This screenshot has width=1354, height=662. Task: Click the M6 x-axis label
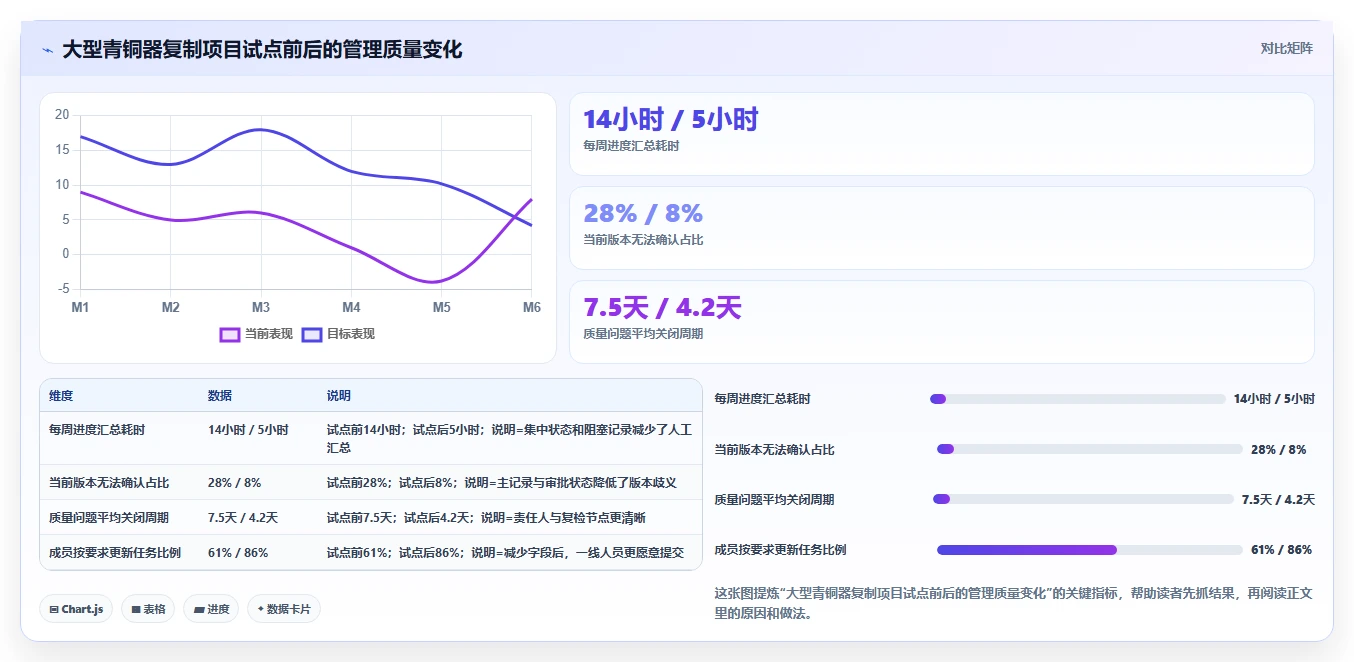click(531, 308)
